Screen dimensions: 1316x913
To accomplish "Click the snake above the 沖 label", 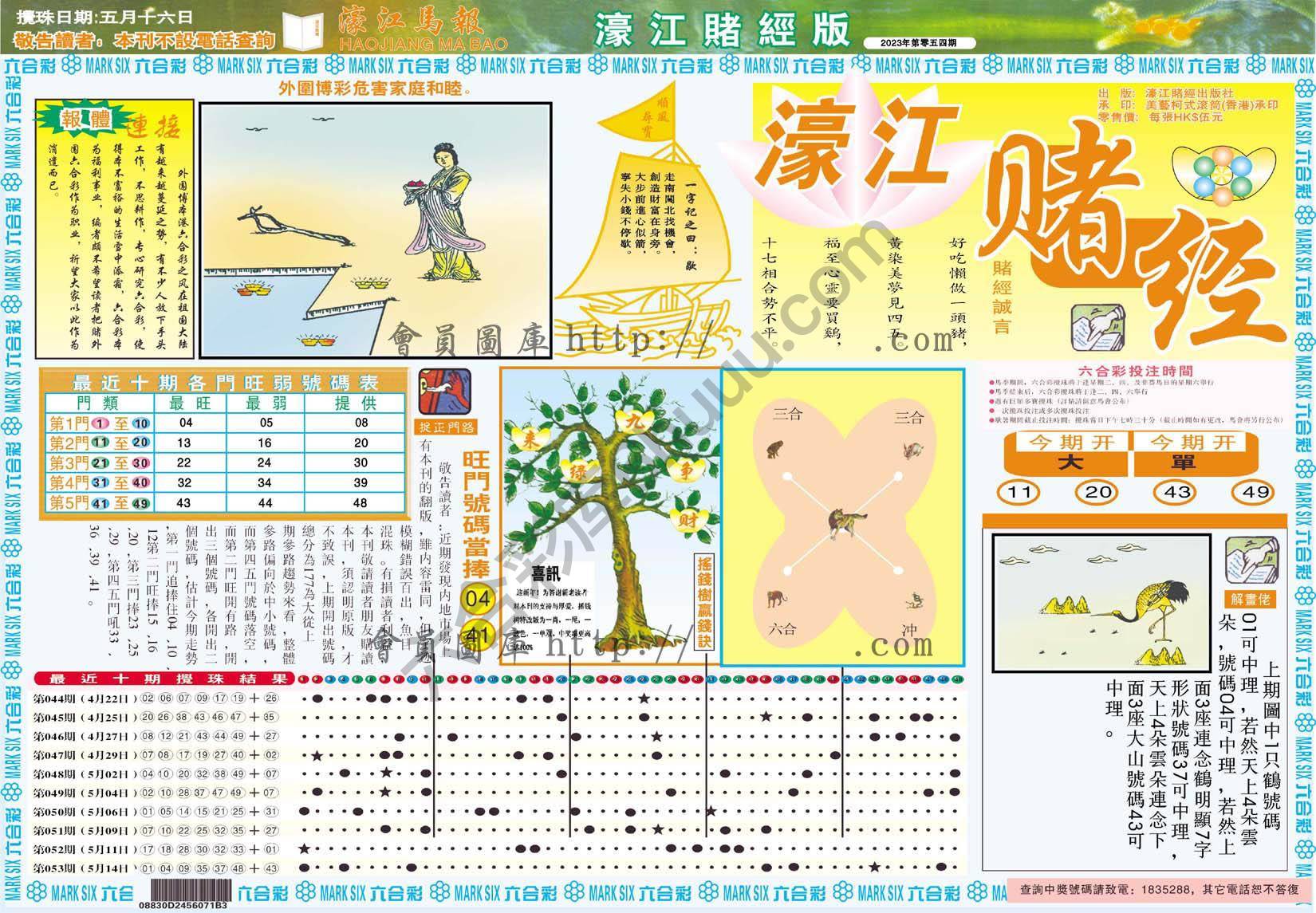I will tap(914, 601).
